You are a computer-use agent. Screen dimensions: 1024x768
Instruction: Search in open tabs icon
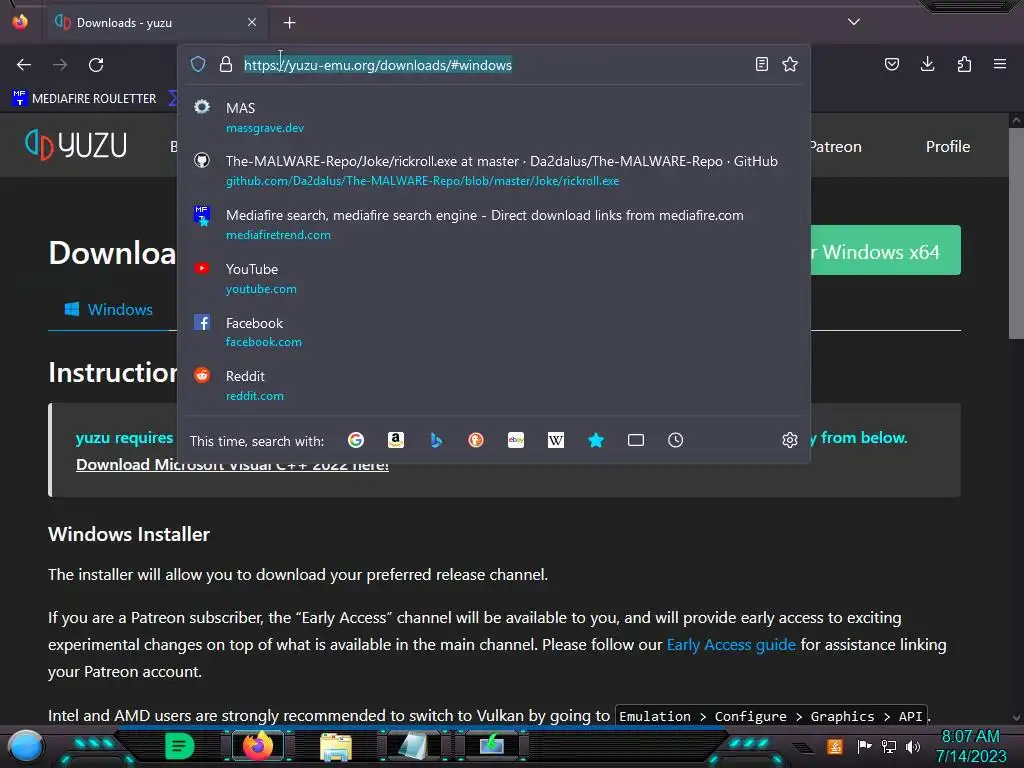[x=636, y=440]
